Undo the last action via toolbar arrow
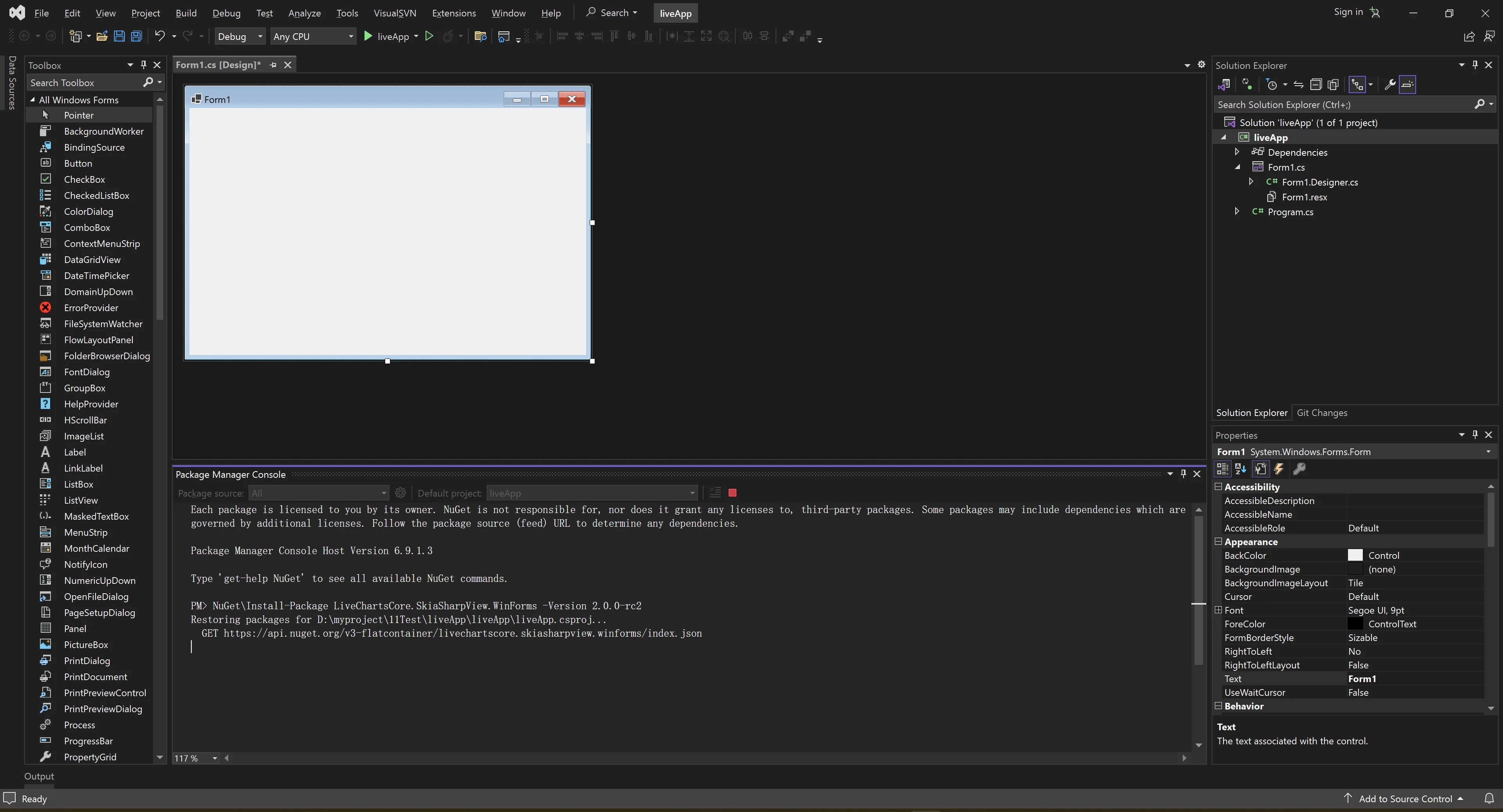Viewport: 1503px width, 812px height. click(159, 36)
